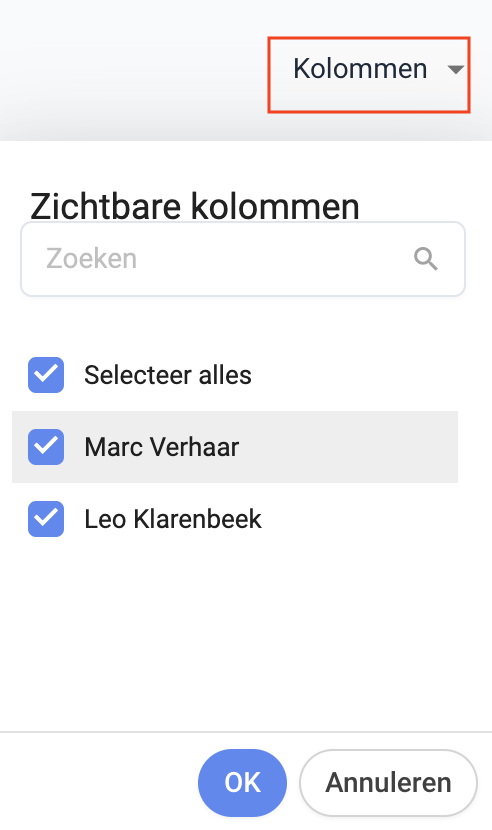
Task: Focus the Zoeken search field
Action: pos(243,259)
